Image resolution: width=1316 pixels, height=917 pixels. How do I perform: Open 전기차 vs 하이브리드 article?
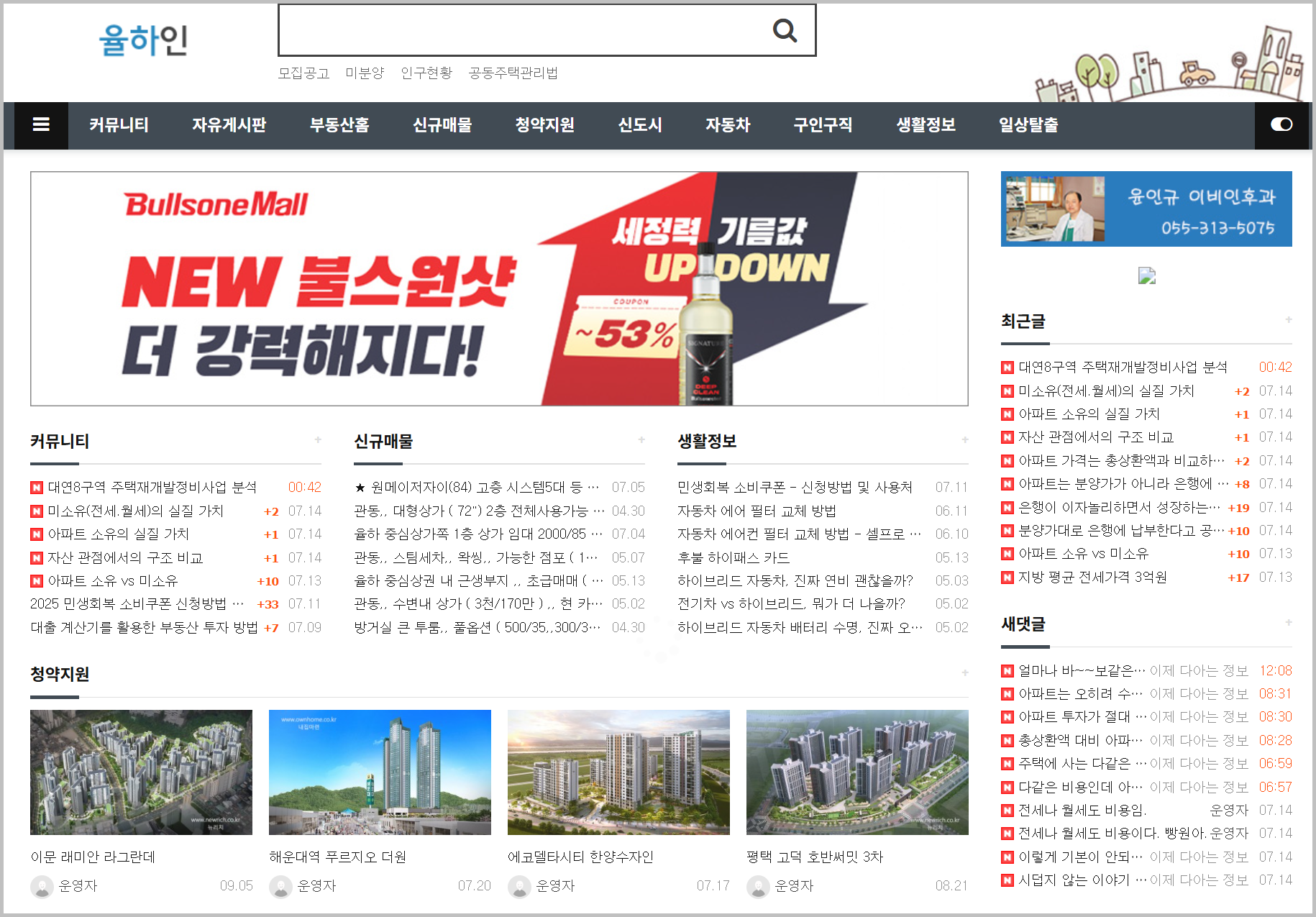(791, 604)
